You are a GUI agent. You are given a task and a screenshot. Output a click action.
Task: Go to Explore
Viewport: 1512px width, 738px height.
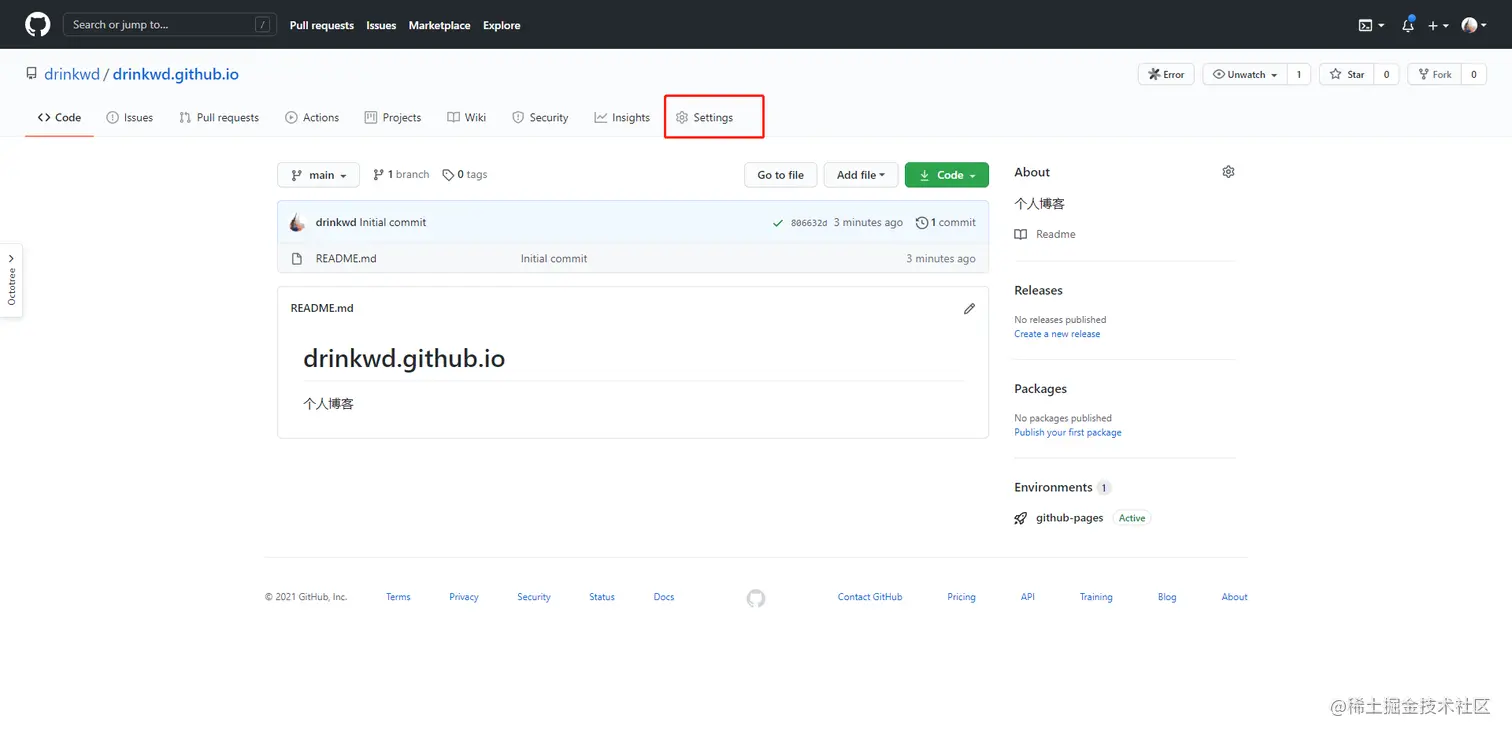click(x=502, y=25)
